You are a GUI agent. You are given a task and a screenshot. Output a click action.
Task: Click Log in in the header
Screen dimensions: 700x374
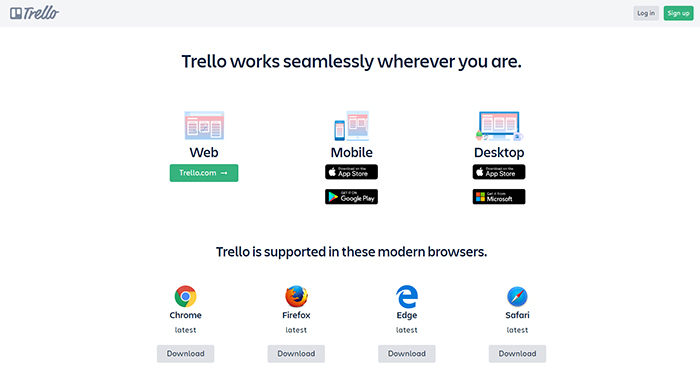coord(646,13)
